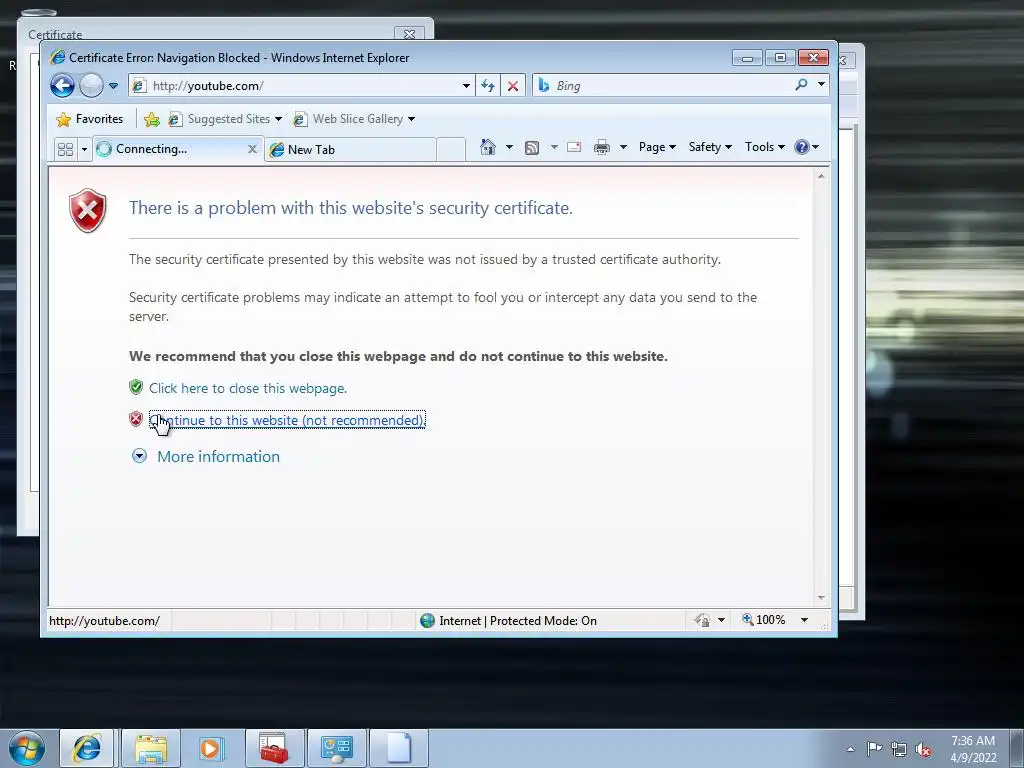Click the More information text link
This screenshot has width=1024, height=768.
point(218,456)
